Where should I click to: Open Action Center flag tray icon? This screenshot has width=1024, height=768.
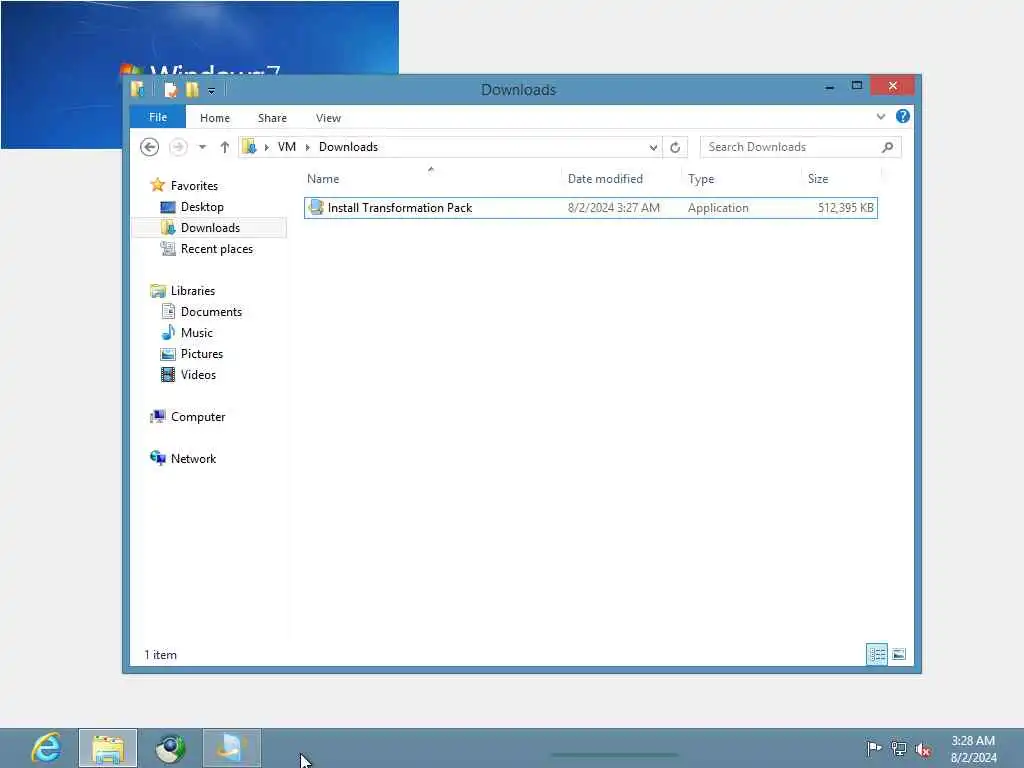(x=874, y=748)
